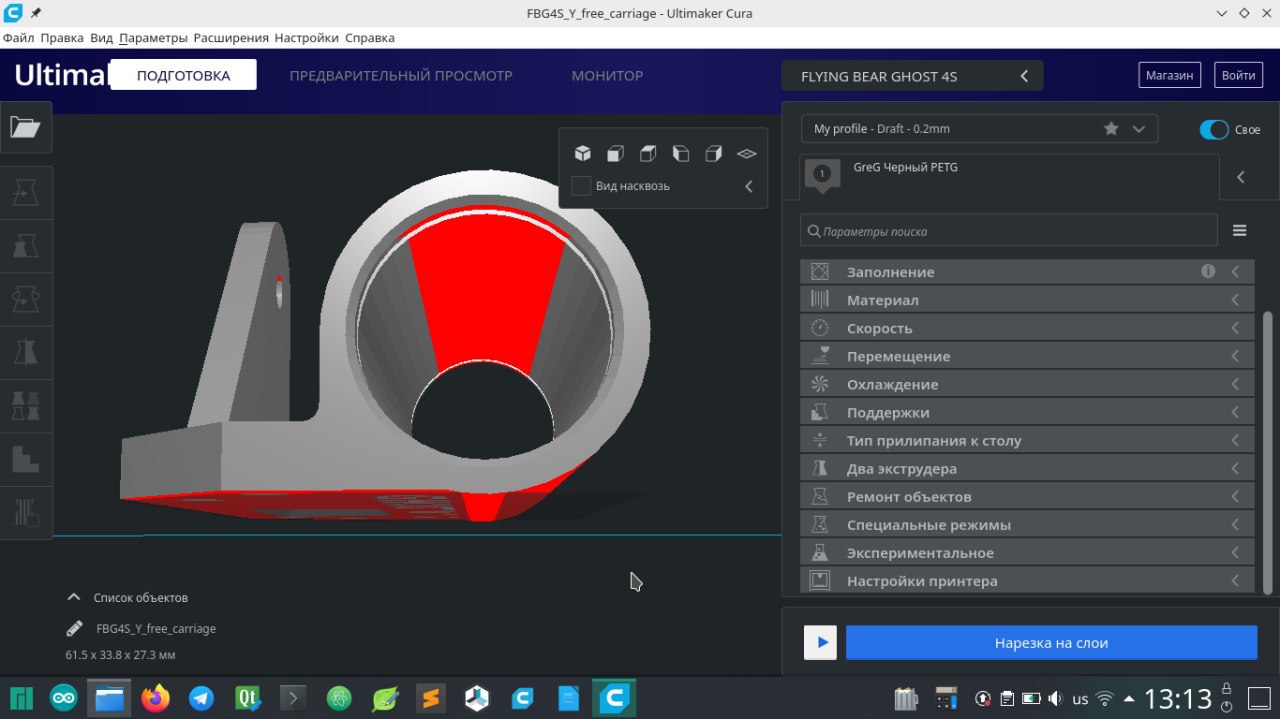The image size is (1280, 719).
Task: Expand the Поддержки settings category
Action: [1027, 412]
